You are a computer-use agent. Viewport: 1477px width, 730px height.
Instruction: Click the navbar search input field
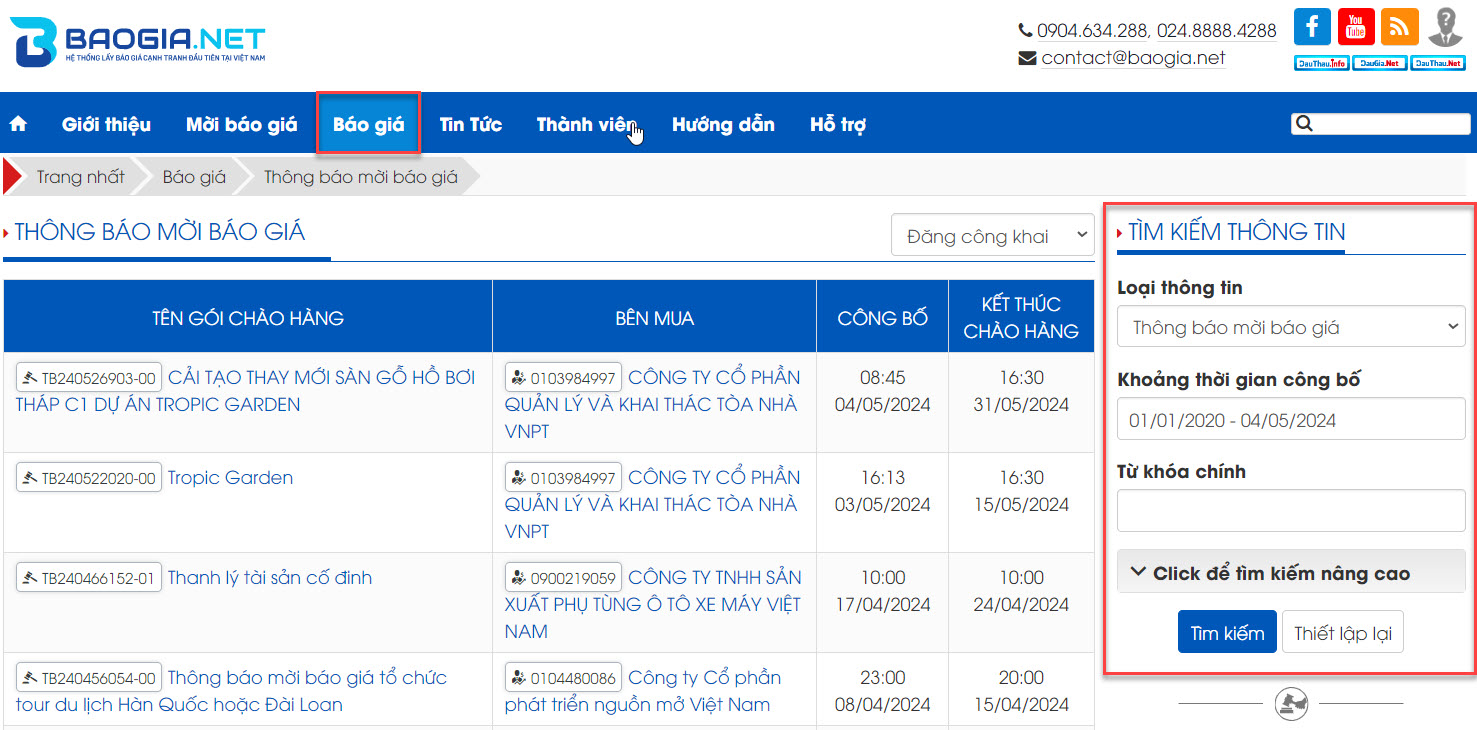pyautogui.click(x=1393, y=124)
